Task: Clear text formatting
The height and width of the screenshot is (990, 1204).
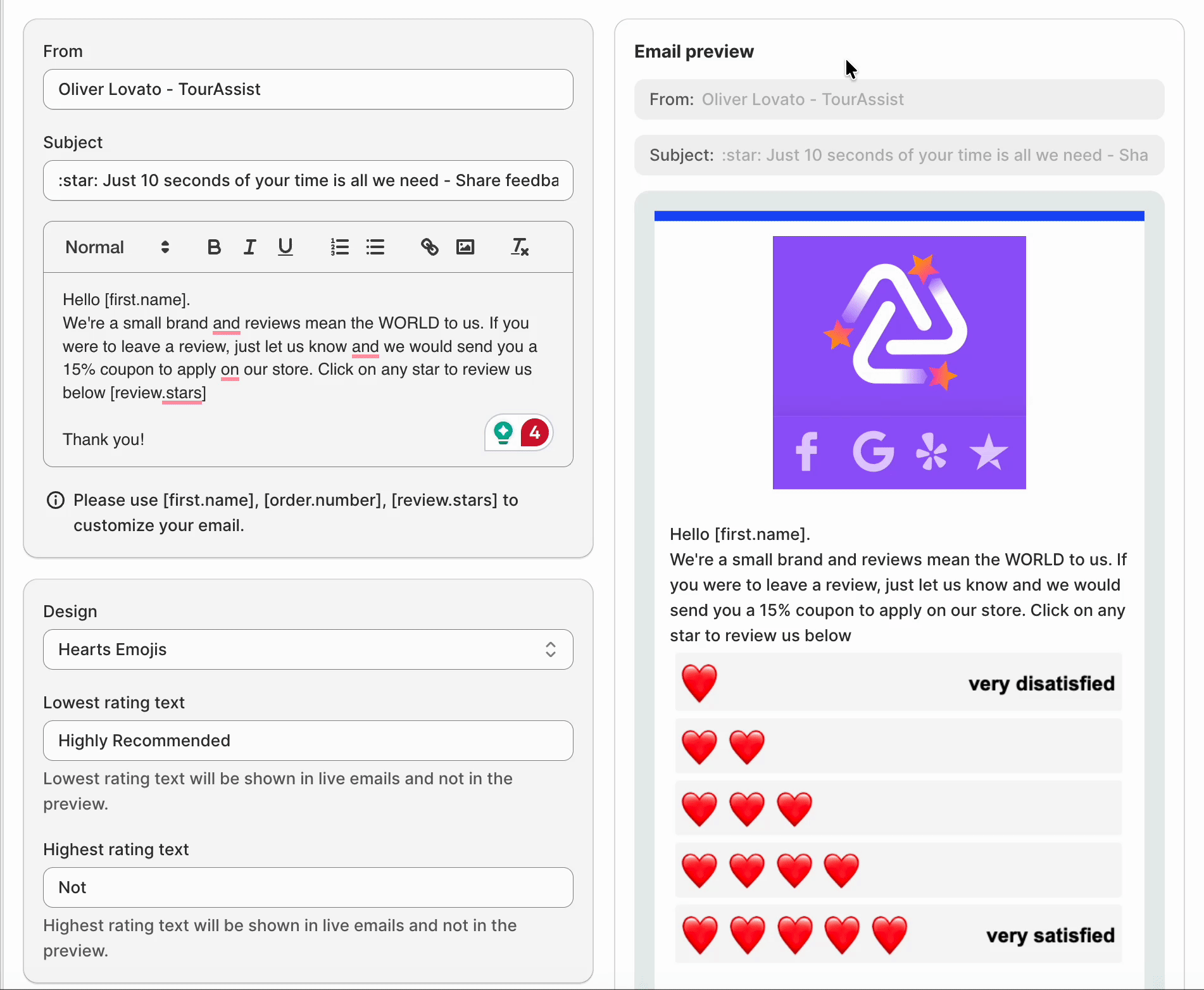Action: 520,247
